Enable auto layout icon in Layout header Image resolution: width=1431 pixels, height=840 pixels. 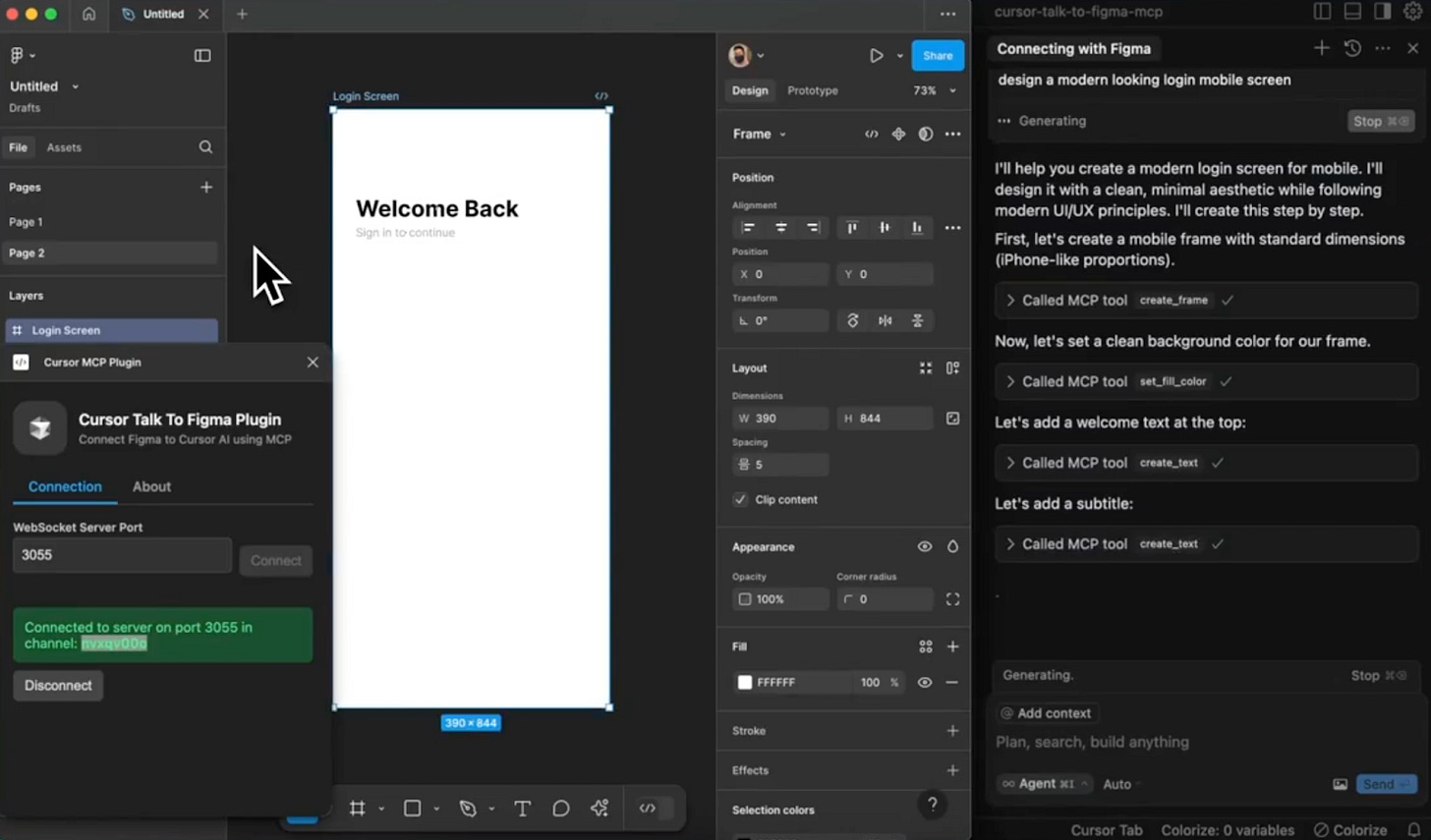952,368
